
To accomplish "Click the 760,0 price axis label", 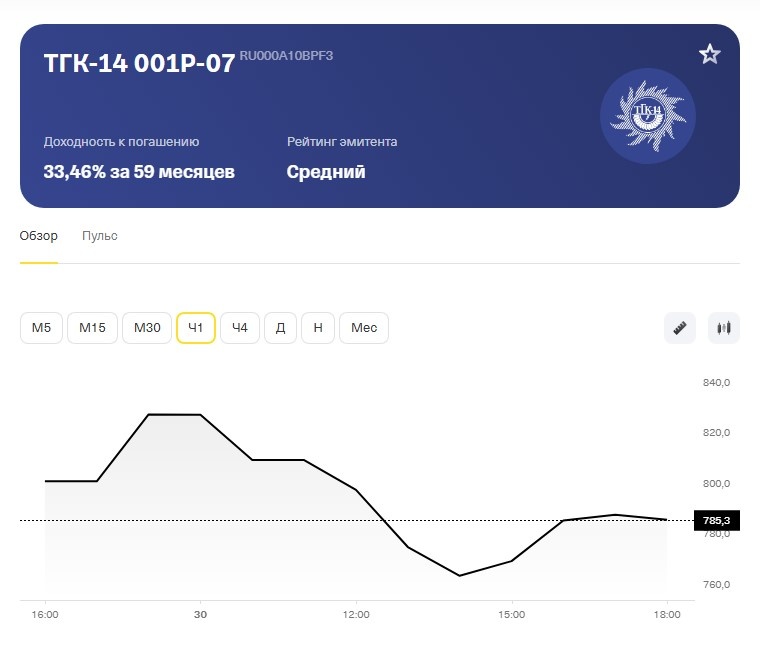I will tap(716, 585).
